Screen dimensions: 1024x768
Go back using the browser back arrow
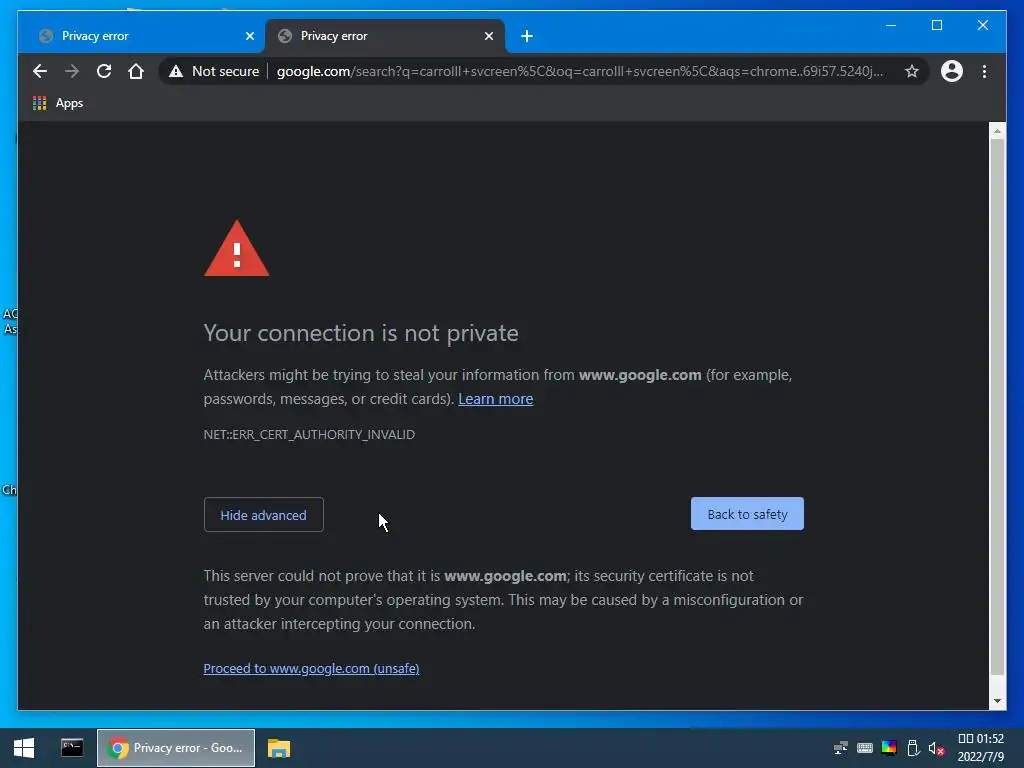click(x=40, y=71)
